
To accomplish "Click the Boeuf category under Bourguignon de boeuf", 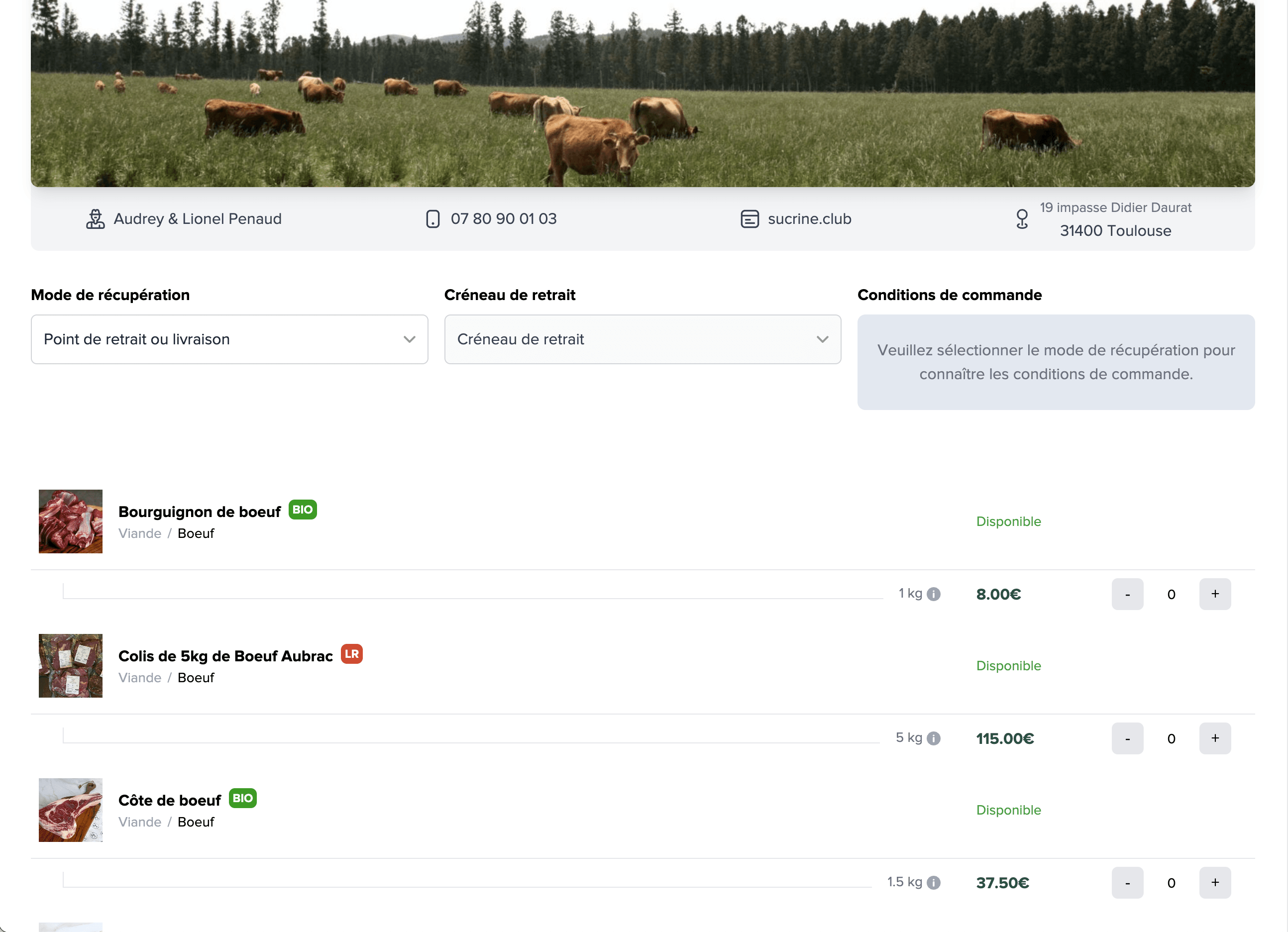I will 196,533.
